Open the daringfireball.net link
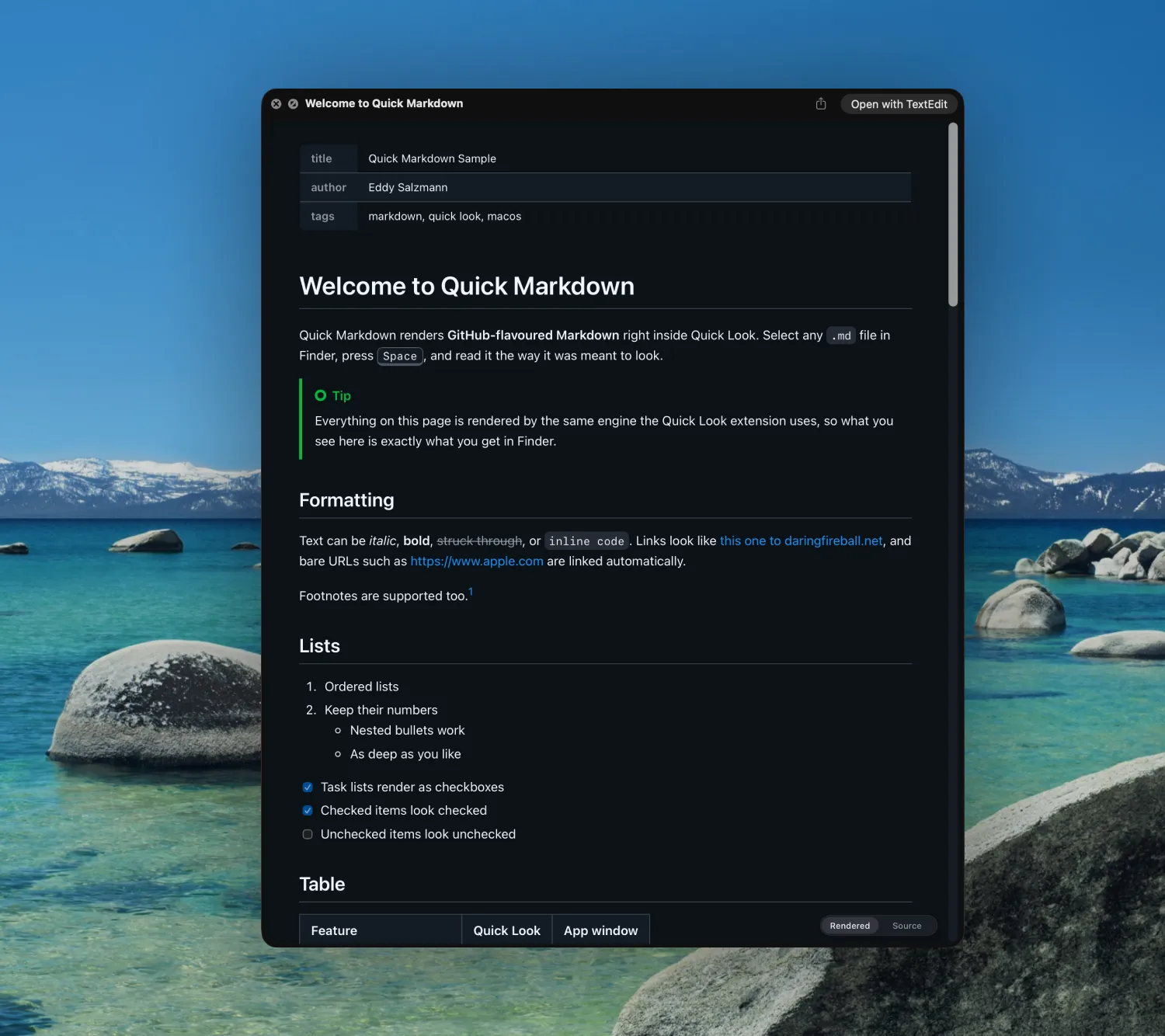1165x1036 pixels. tap(801, 541)
